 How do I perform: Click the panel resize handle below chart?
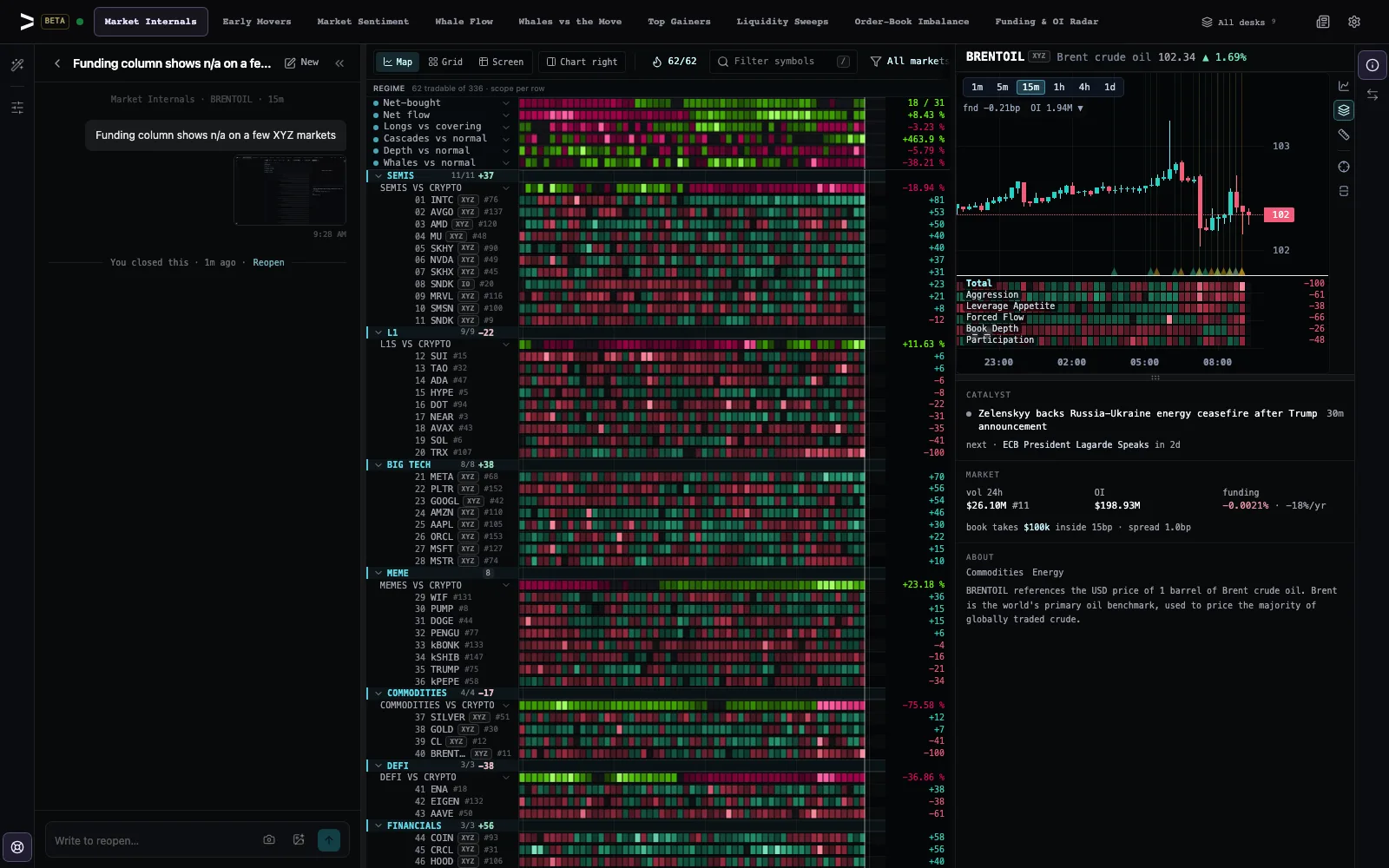click(1155, 378)
